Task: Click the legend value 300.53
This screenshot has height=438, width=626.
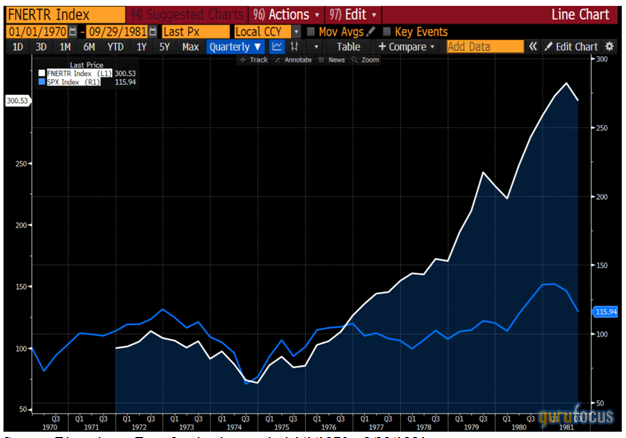Action: [125, 73]
